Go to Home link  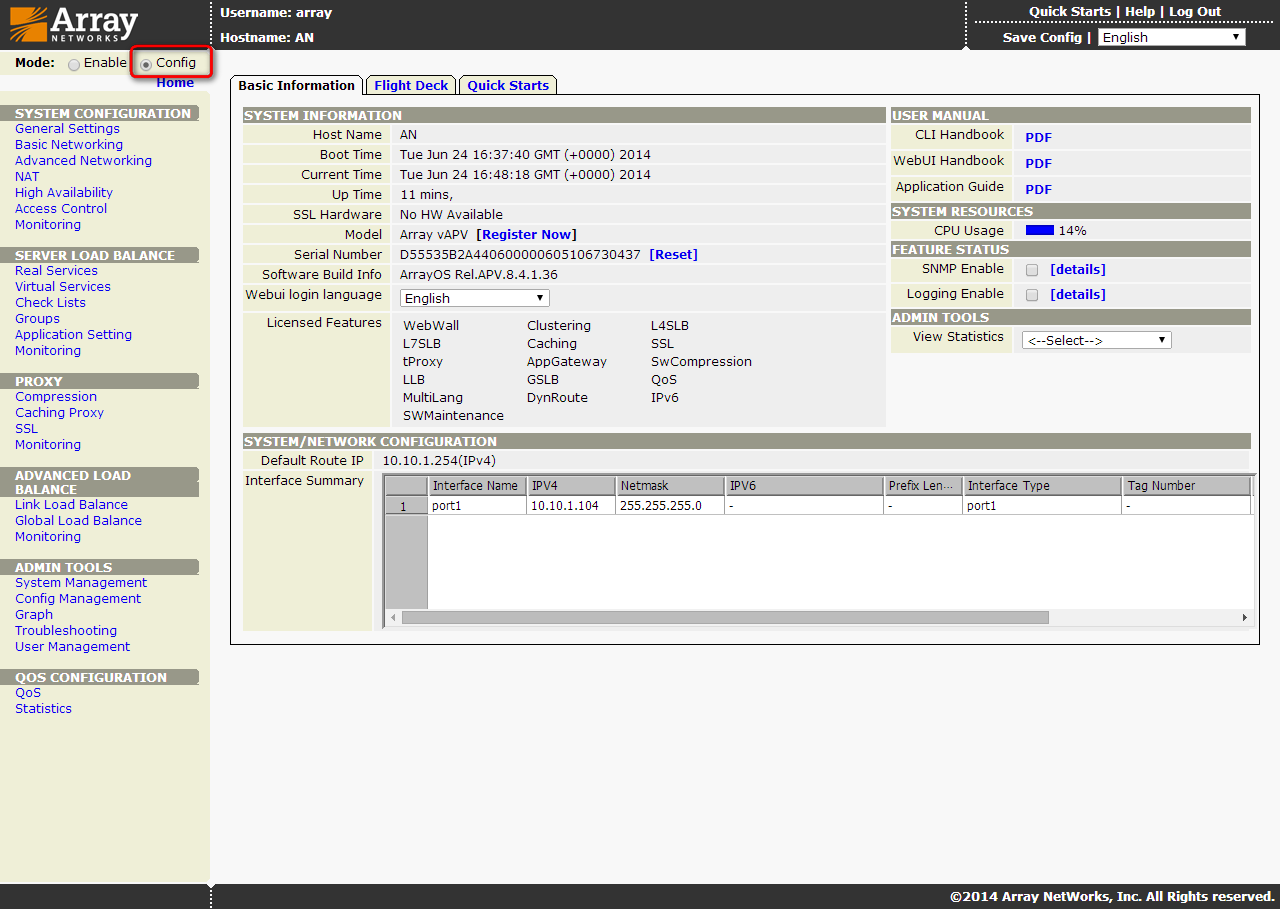coord(175,83)
